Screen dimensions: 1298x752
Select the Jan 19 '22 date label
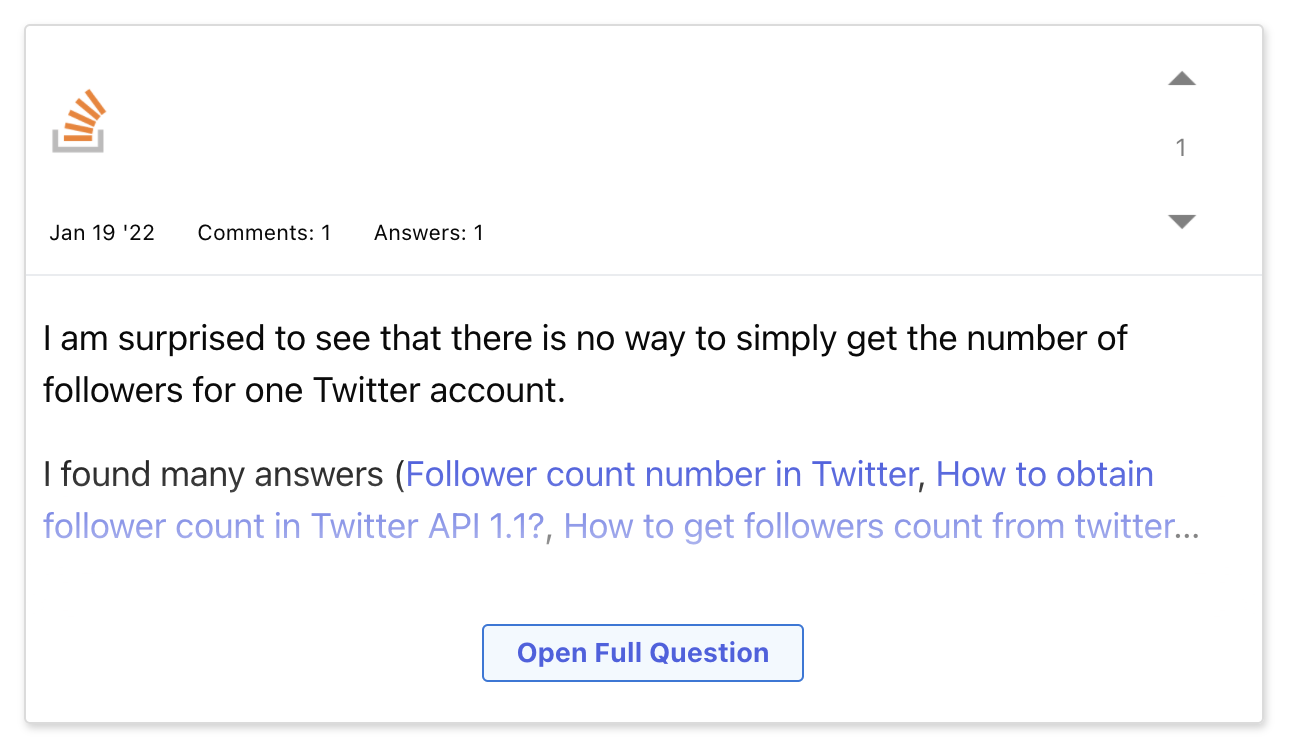pyautogui.click(x=101, y=232)
